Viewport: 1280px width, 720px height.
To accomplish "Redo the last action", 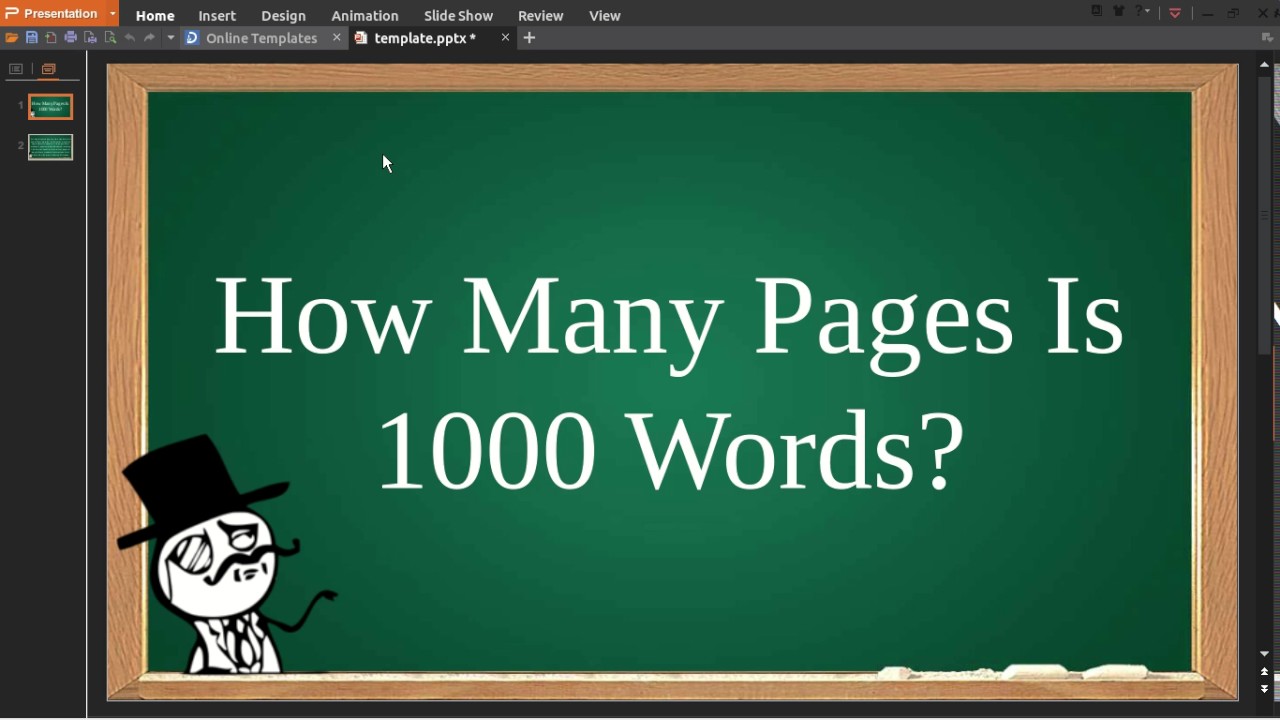I will [150, 37].
